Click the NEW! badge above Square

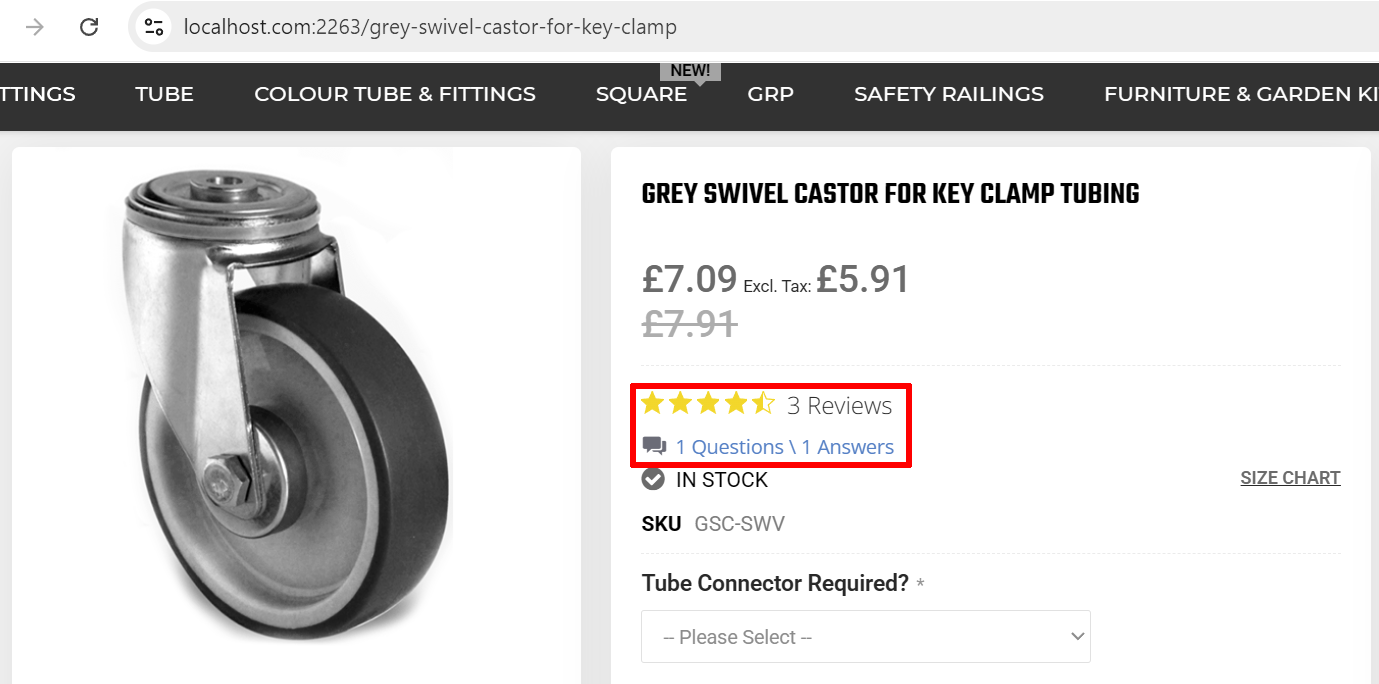tap(690, 70)
